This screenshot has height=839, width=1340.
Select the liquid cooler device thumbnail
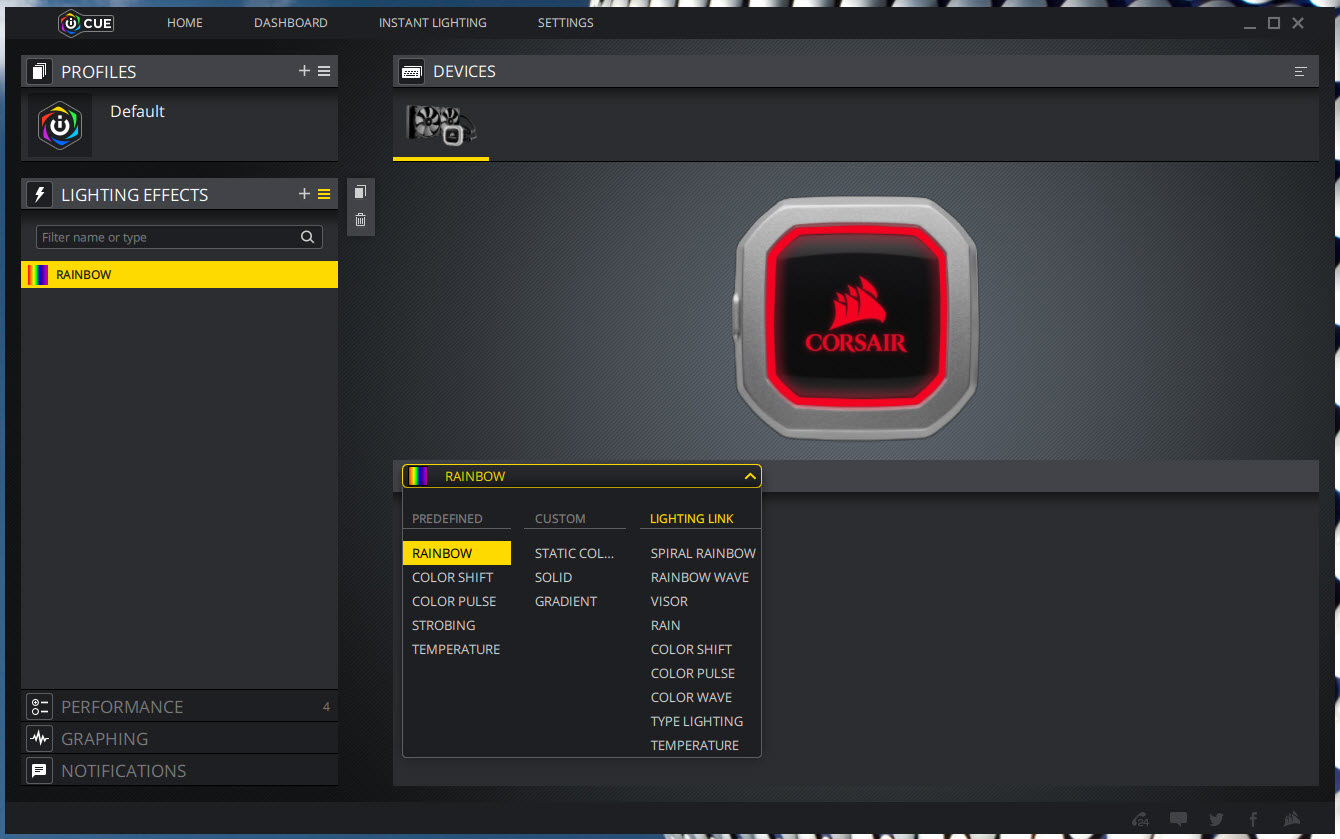click(441, 124)
